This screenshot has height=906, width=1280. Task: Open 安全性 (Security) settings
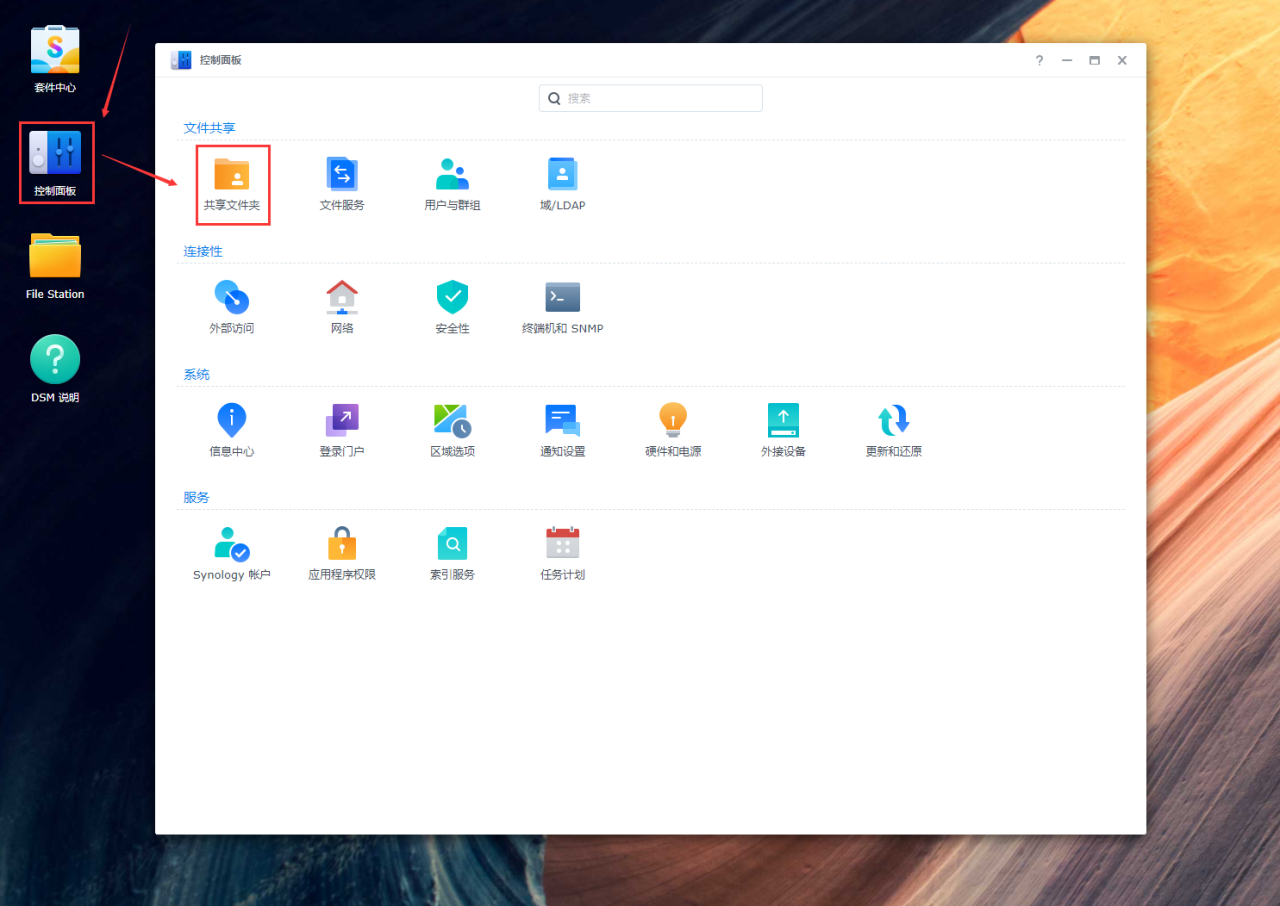(452, 298)
